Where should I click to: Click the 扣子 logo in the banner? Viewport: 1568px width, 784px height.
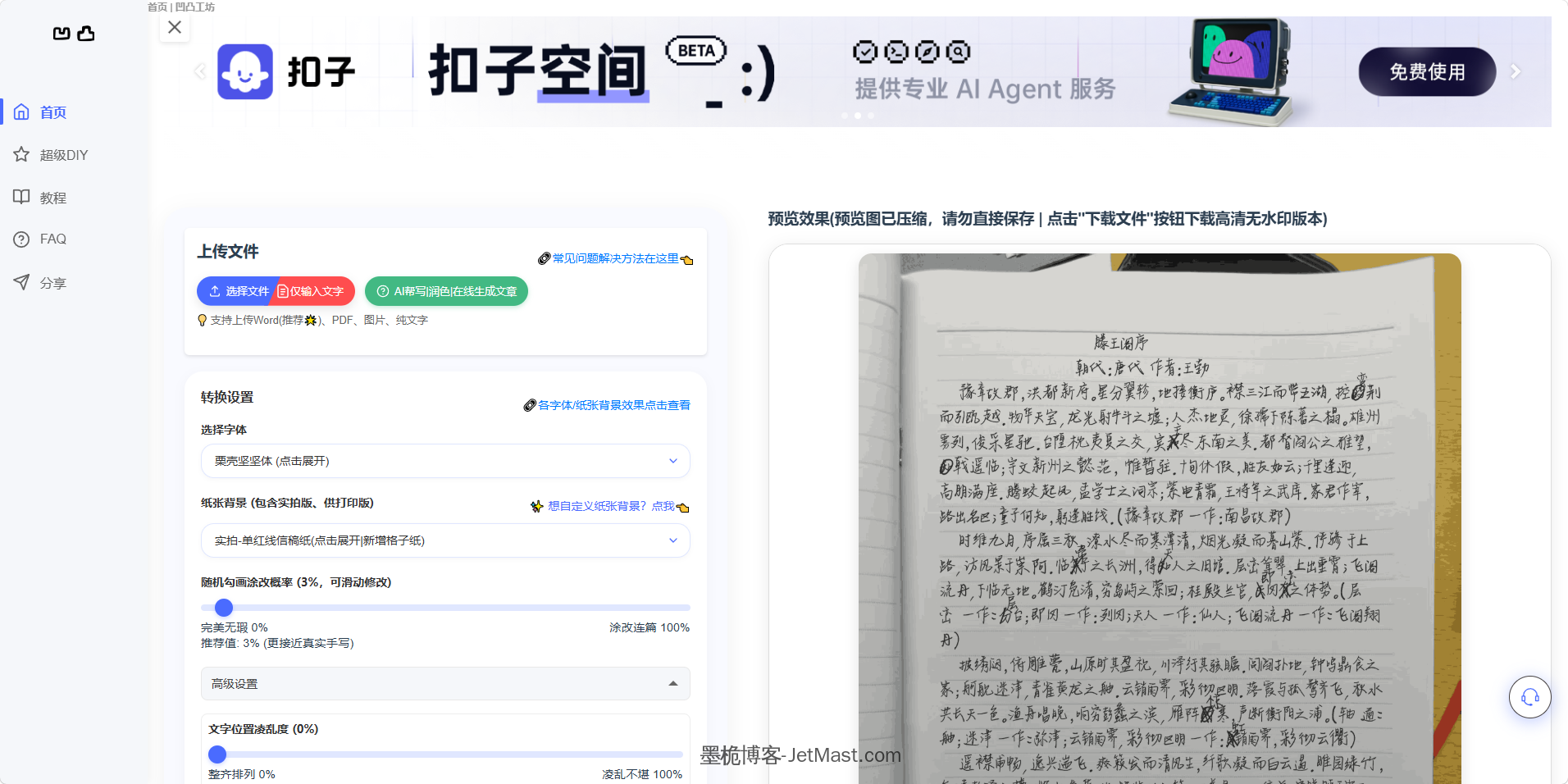285,72
